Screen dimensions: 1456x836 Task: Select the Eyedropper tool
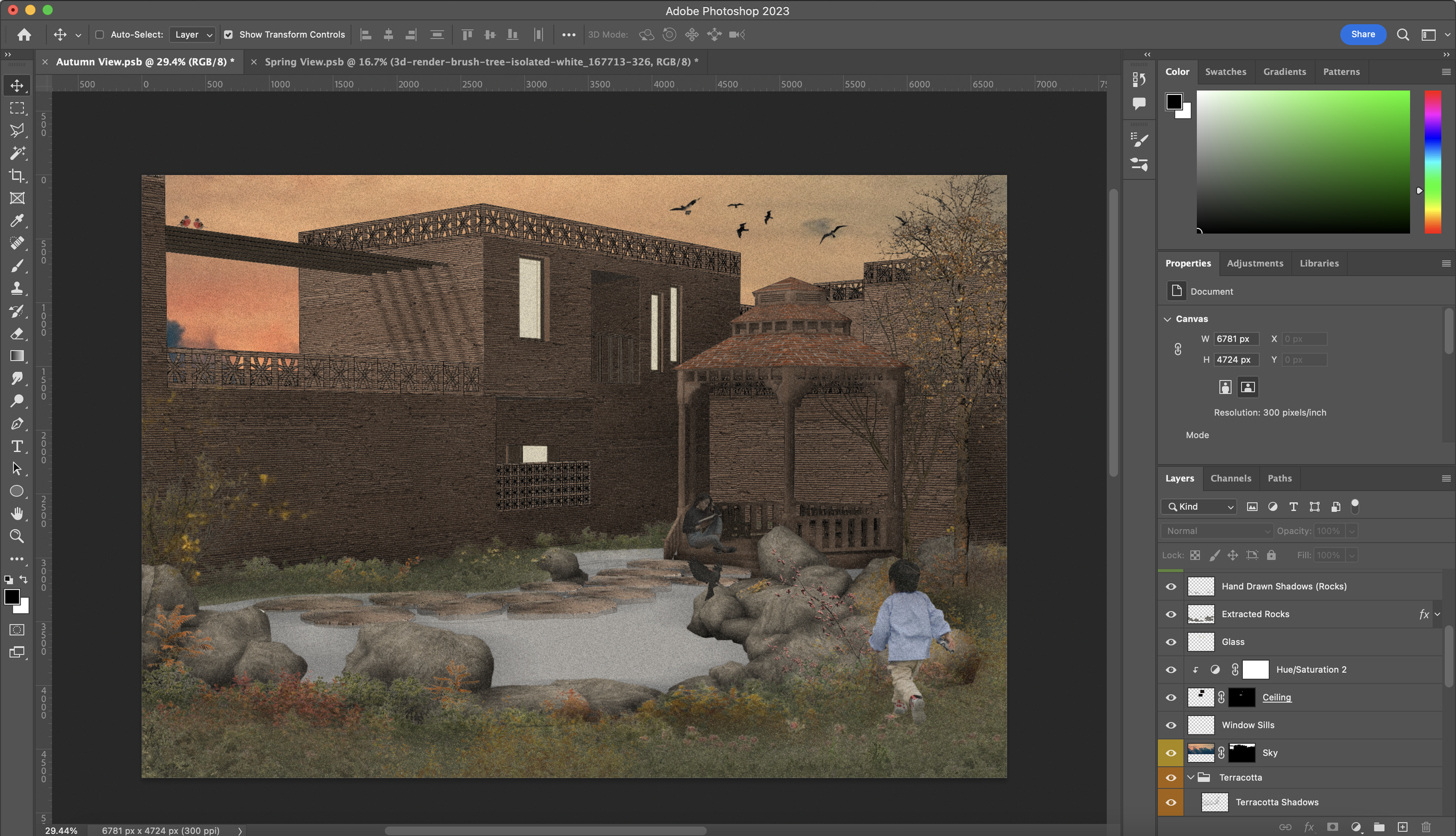(x=17, y=221)
